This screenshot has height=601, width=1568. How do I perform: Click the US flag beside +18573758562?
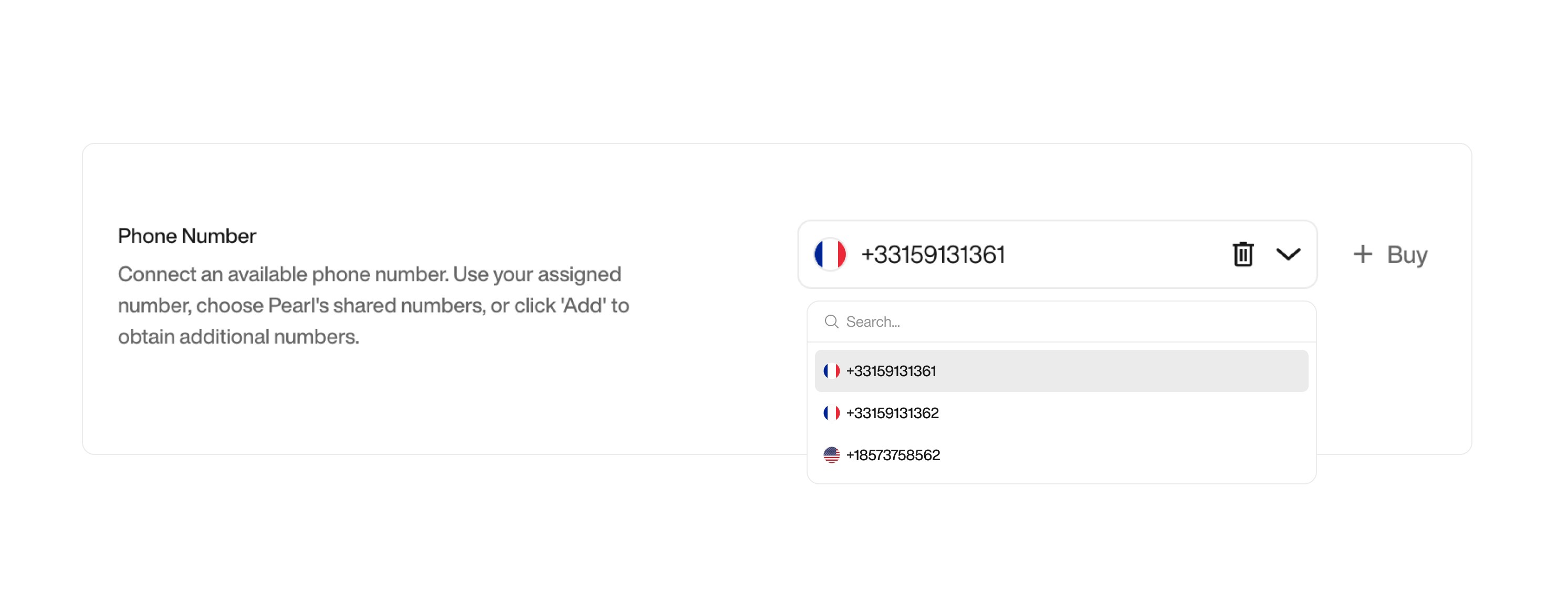(832, 454)
